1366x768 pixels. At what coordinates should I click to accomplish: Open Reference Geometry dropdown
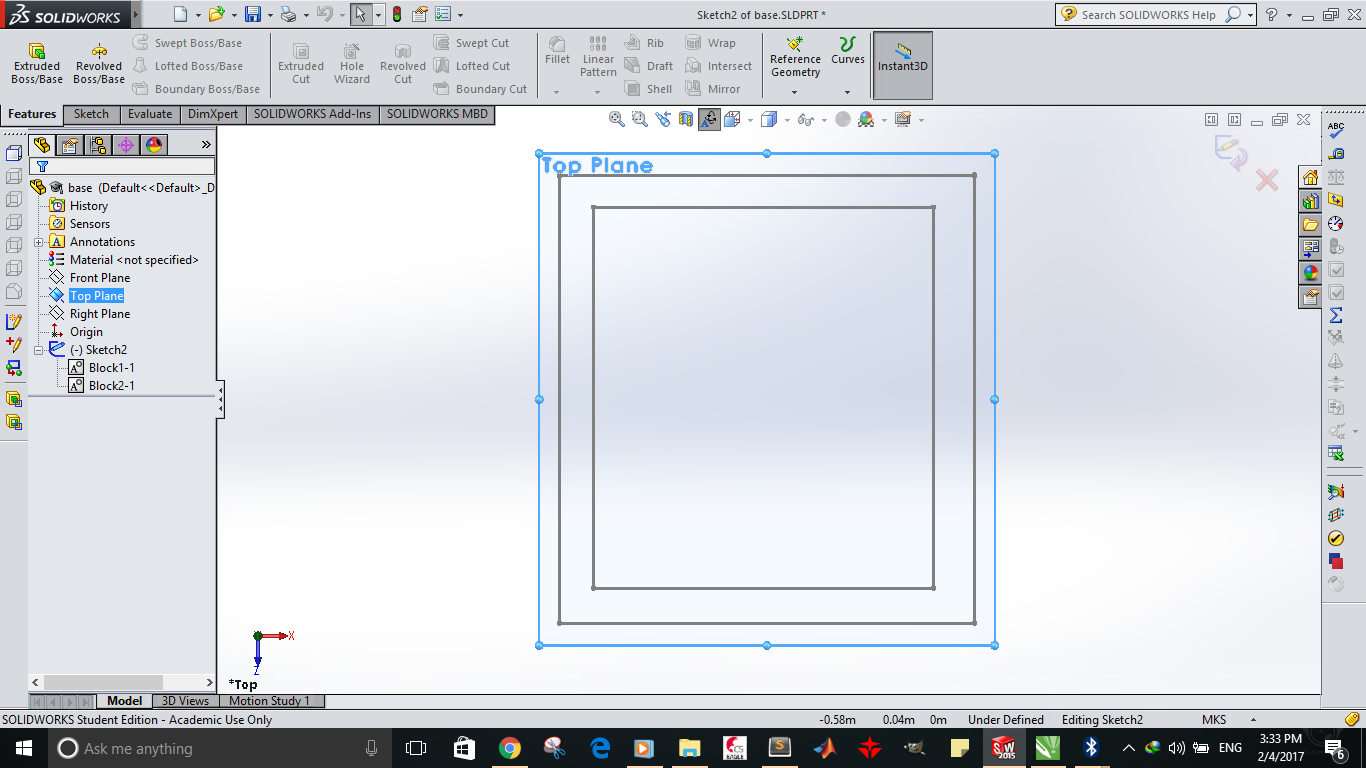[x=795, y=92]
